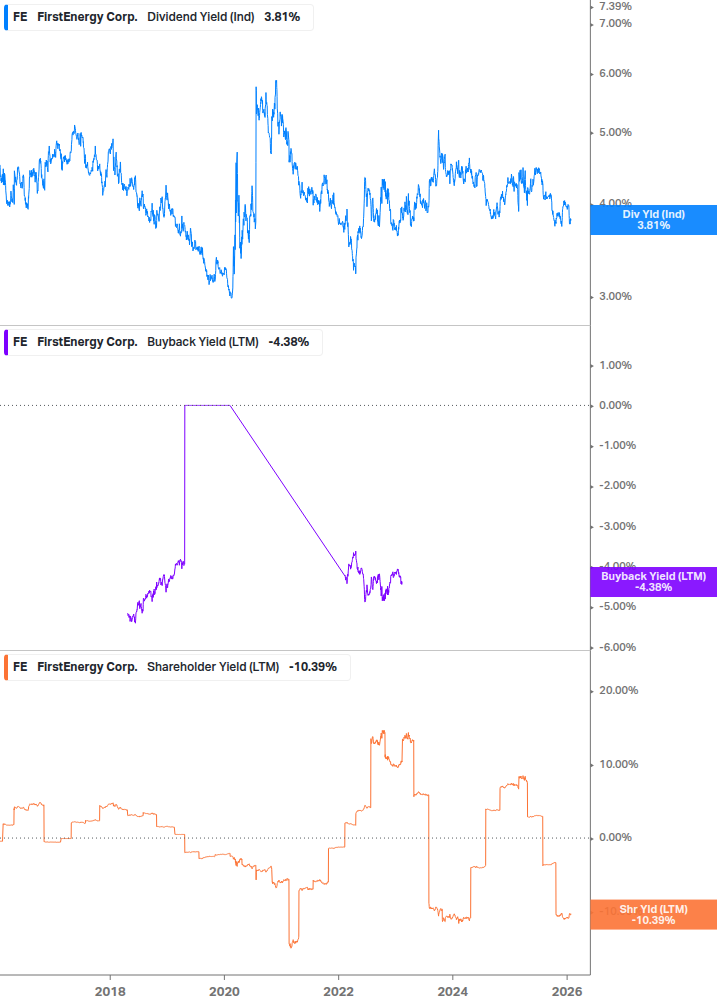This screenshot has width=717, height=1005.
Task: Click the -5.00% axis value in buyback chart
Action: point(617,606)
